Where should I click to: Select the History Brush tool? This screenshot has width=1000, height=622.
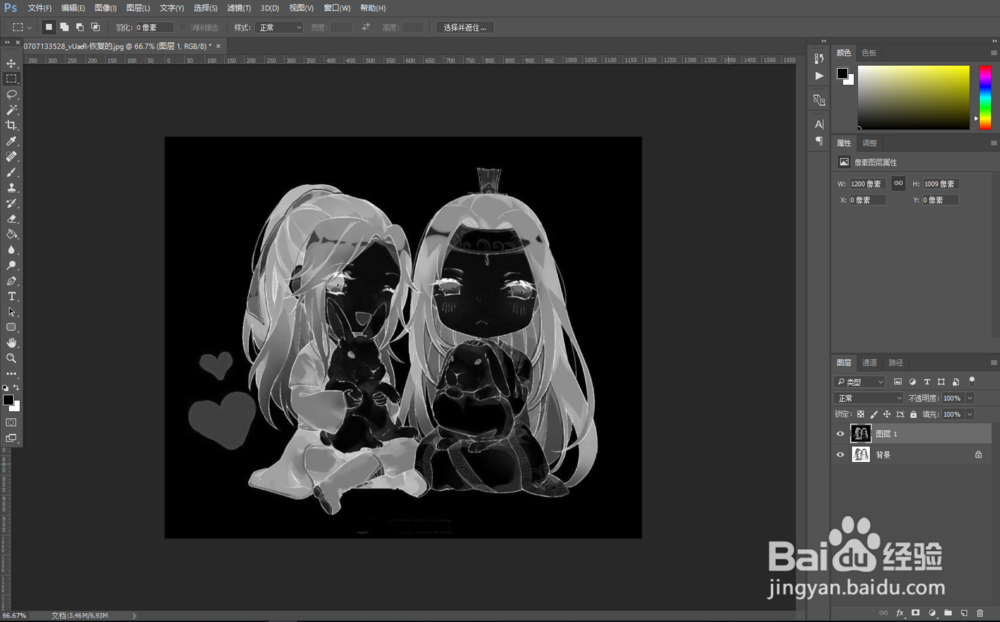point(11,203)
